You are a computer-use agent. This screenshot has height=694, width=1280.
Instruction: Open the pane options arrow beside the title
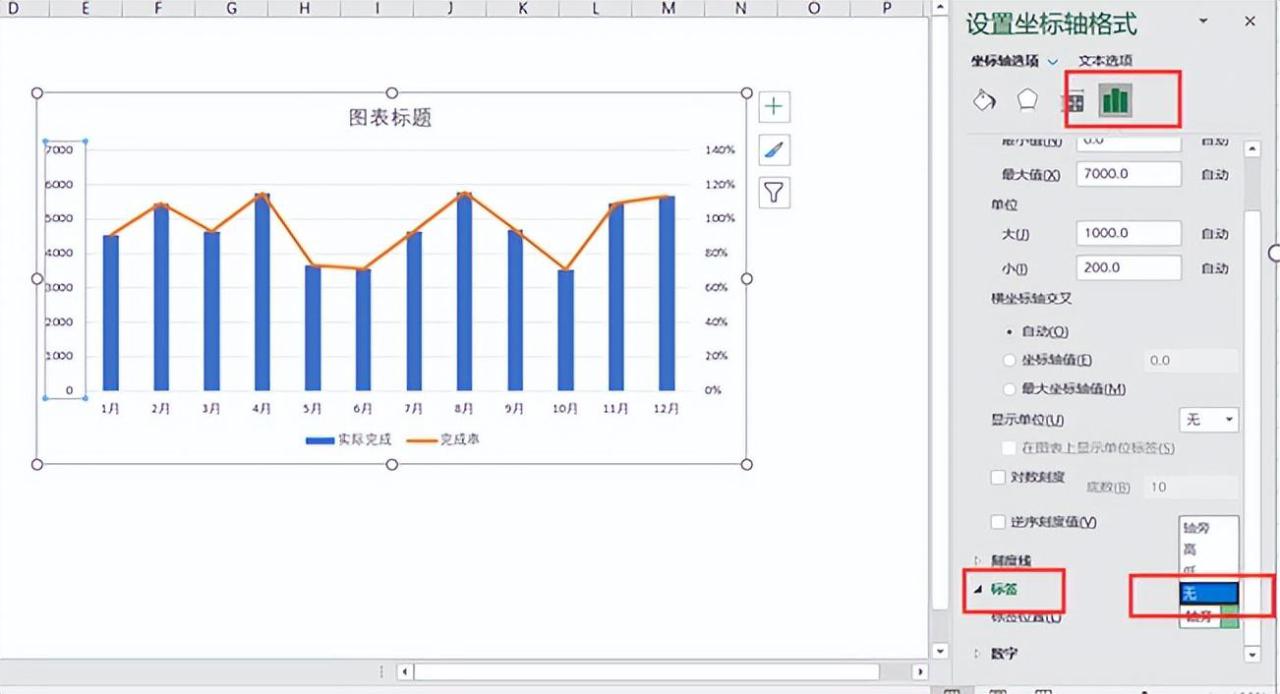(1204, 21)
